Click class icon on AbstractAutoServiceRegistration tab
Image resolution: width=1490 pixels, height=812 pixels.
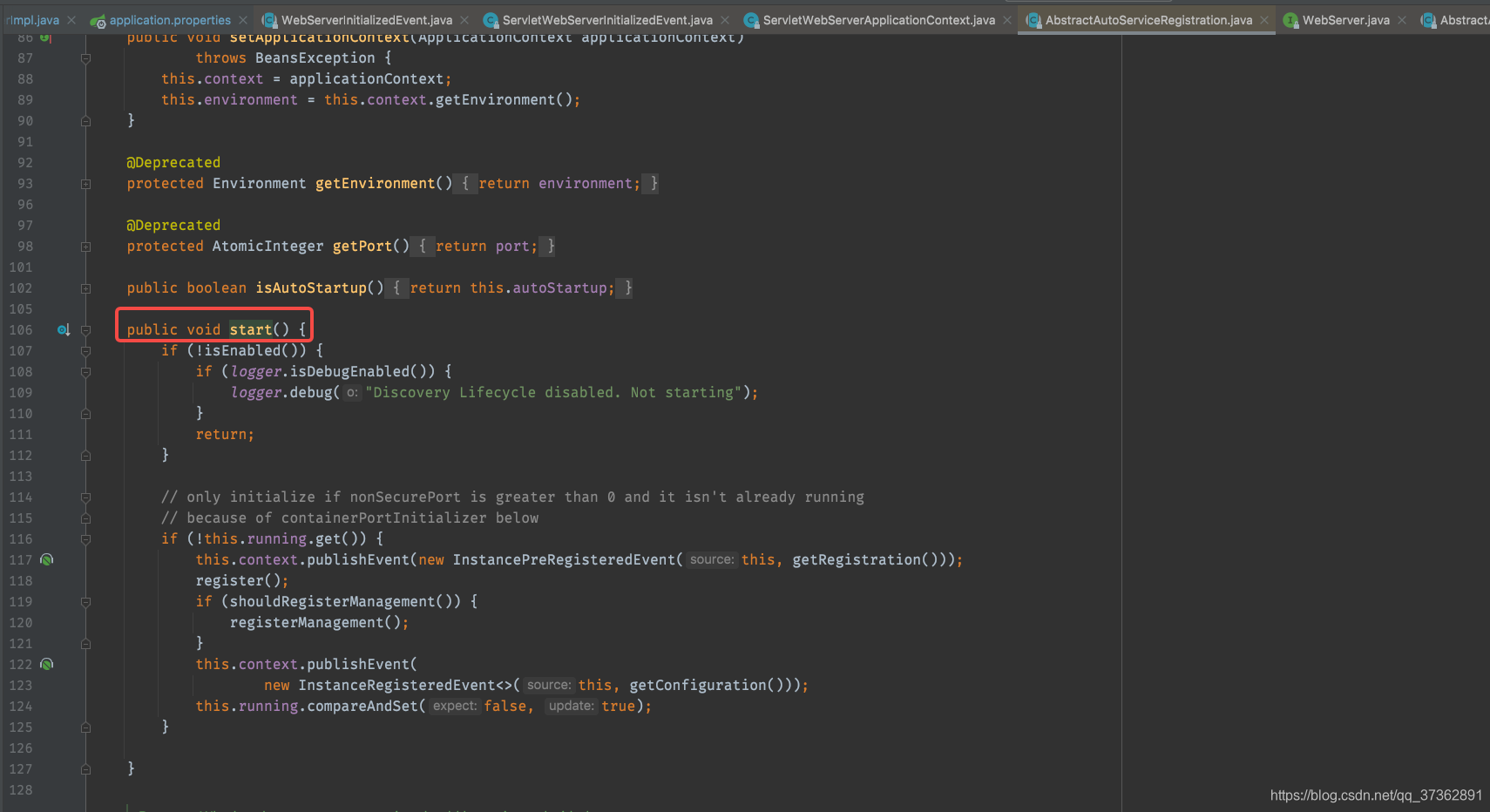pos(1033,20)
